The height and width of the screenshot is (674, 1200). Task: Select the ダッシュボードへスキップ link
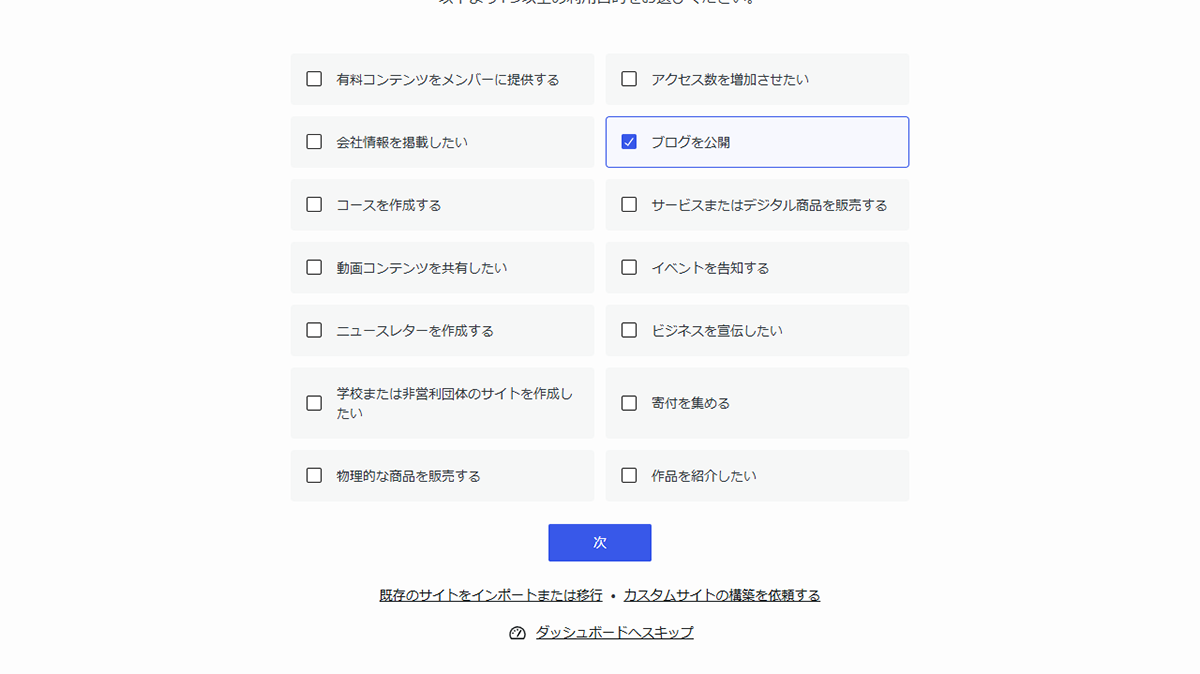pyautogui.click(x=612, y=632)
